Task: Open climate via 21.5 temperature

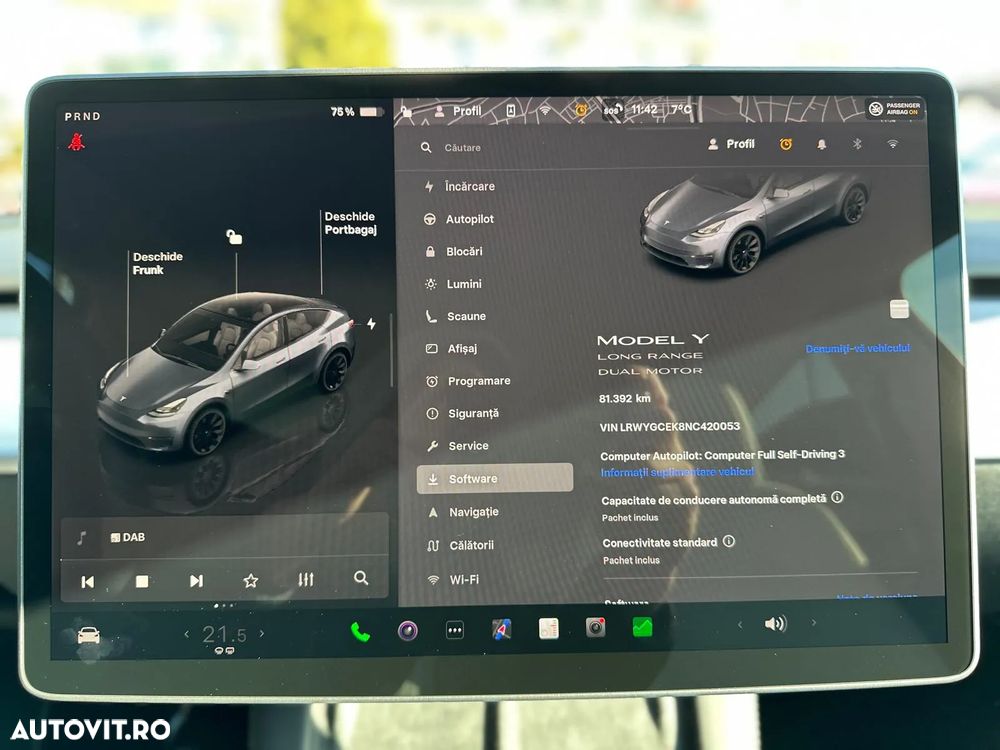Action: point(224,635)
